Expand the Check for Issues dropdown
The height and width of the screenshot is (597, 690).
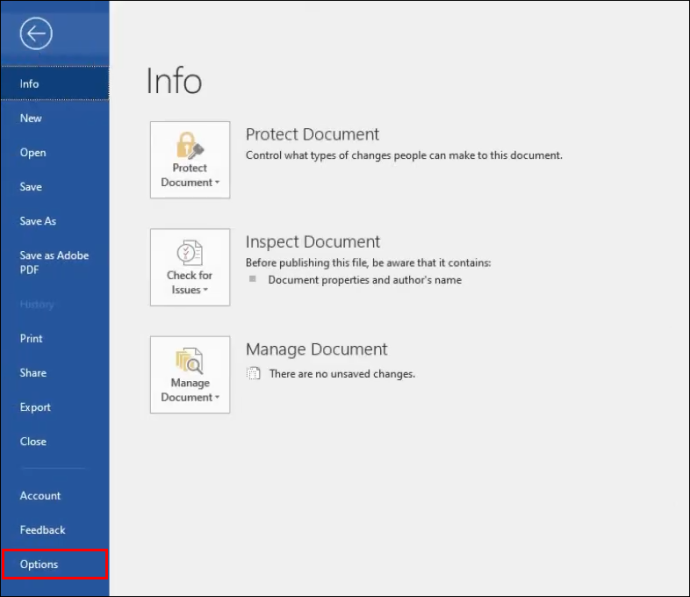click(190, 267)
